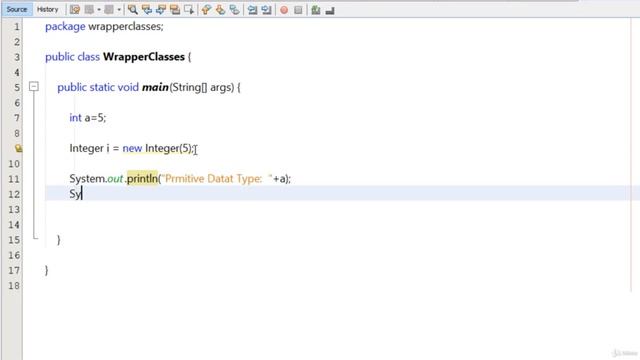Click the hint lightbulb on line 9

18,148
